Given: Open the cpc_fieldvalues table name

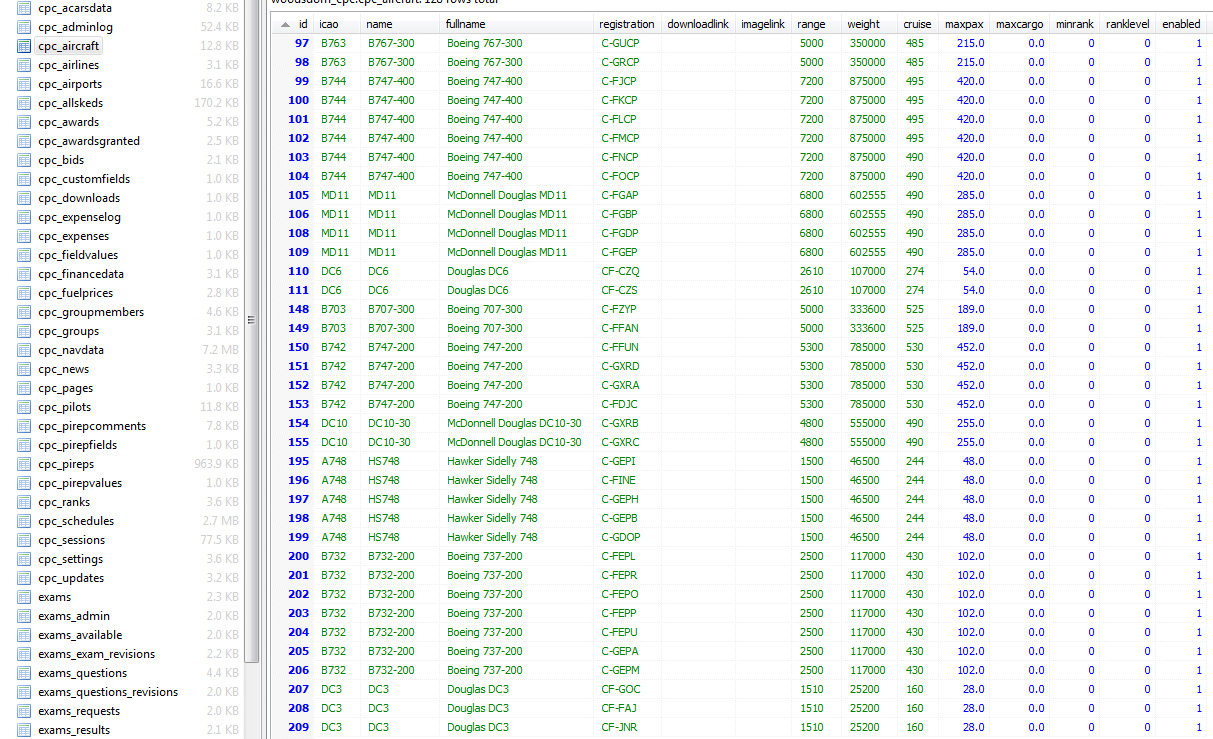Looking at the screenshot, I should coord(78,255).
